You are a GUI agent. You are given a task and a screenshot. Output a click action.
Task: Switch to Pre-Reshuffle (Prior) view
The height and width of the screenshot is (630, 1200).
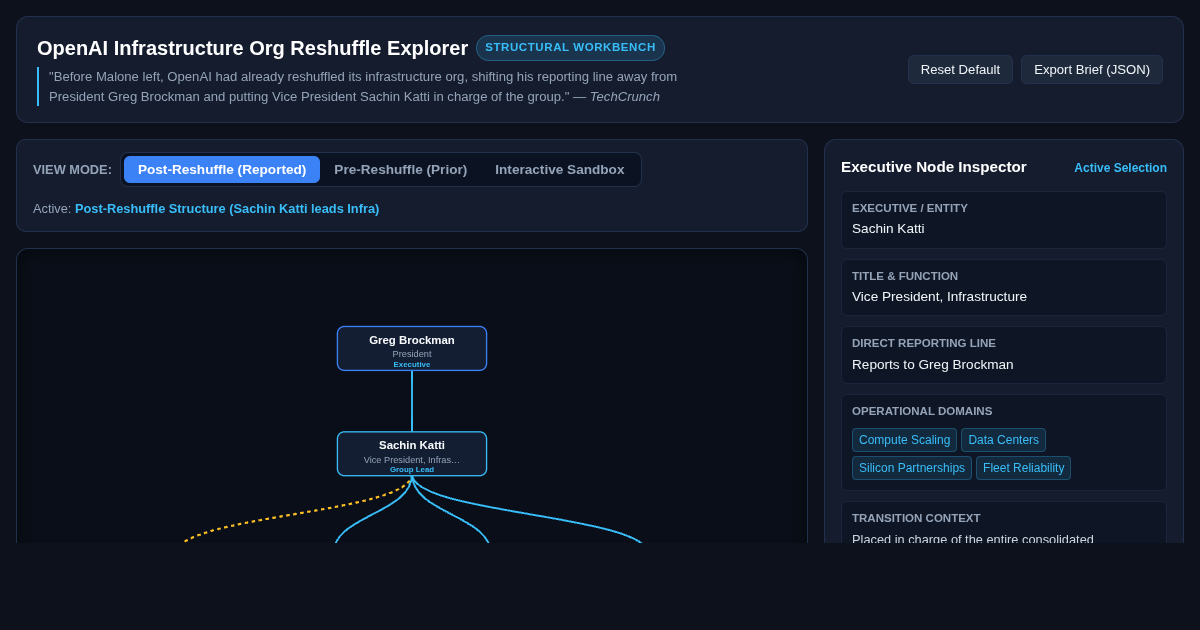(x=400, y=170)
